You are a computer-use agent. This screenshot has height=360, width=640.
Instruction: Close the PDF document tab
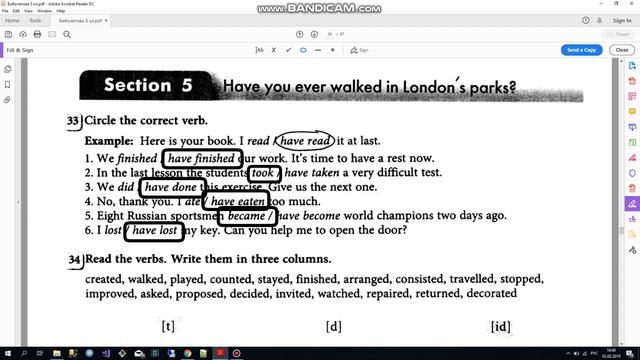click(x=106, y=20)
